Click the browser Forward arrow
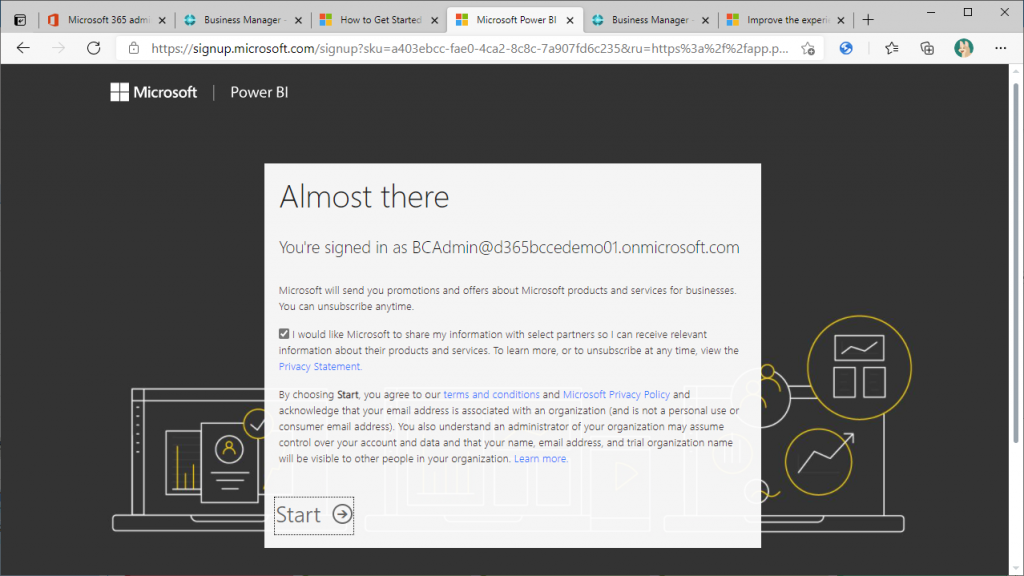The height and width of the screenshot is (576, 1024). (x=58, y=48)
